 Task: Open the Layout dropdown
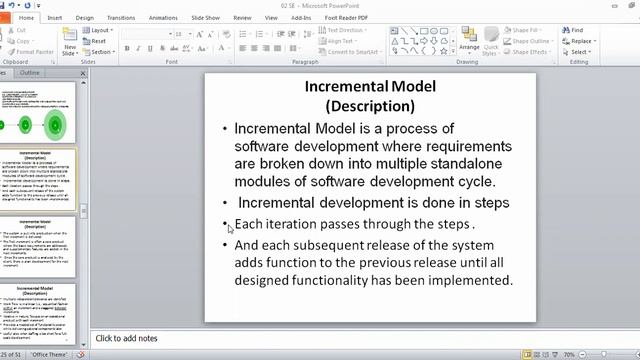[x=98, y=30]
